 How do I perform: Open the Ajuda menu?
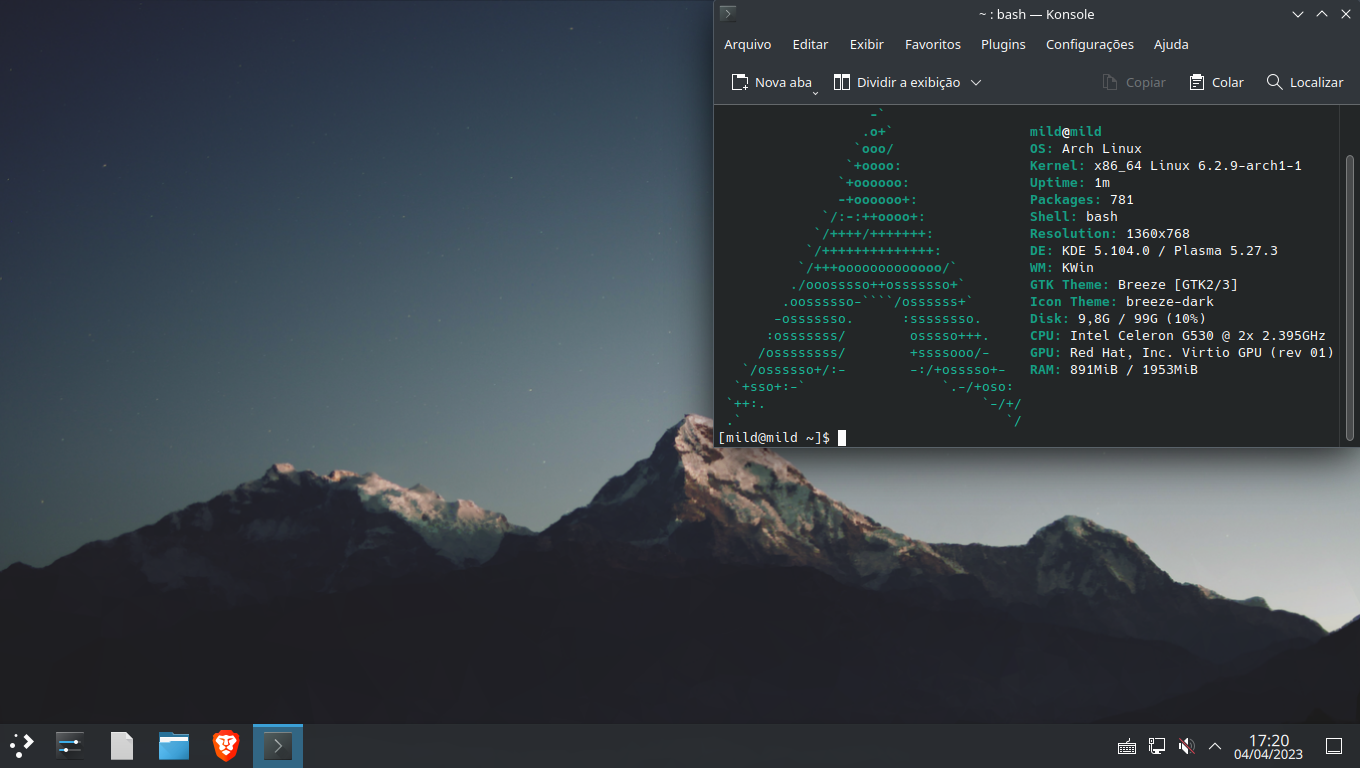coord(1171,44)
